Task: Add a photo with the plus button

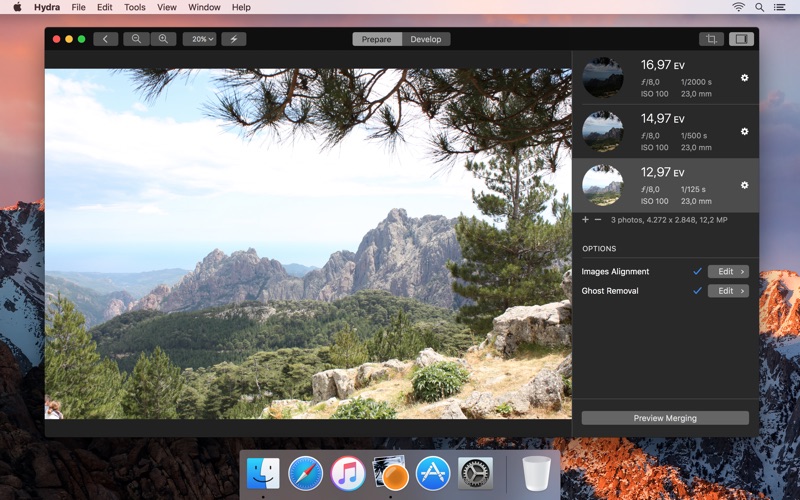Action: coord(585,219)
